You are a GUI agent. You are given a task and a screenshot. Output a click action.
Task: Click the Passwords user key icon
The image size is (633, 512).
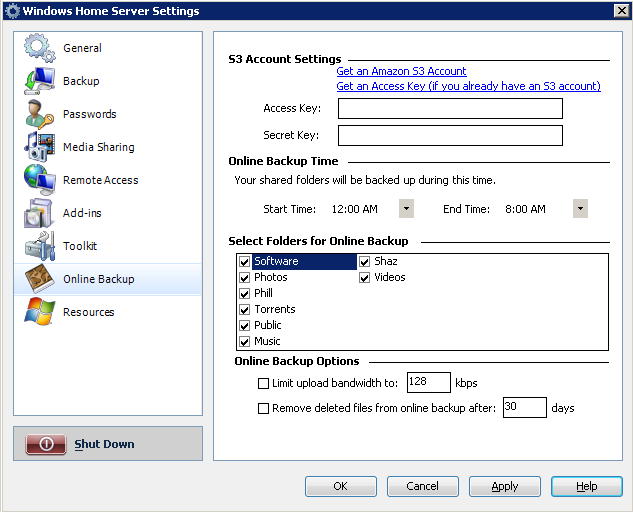[x=39, y=114]
